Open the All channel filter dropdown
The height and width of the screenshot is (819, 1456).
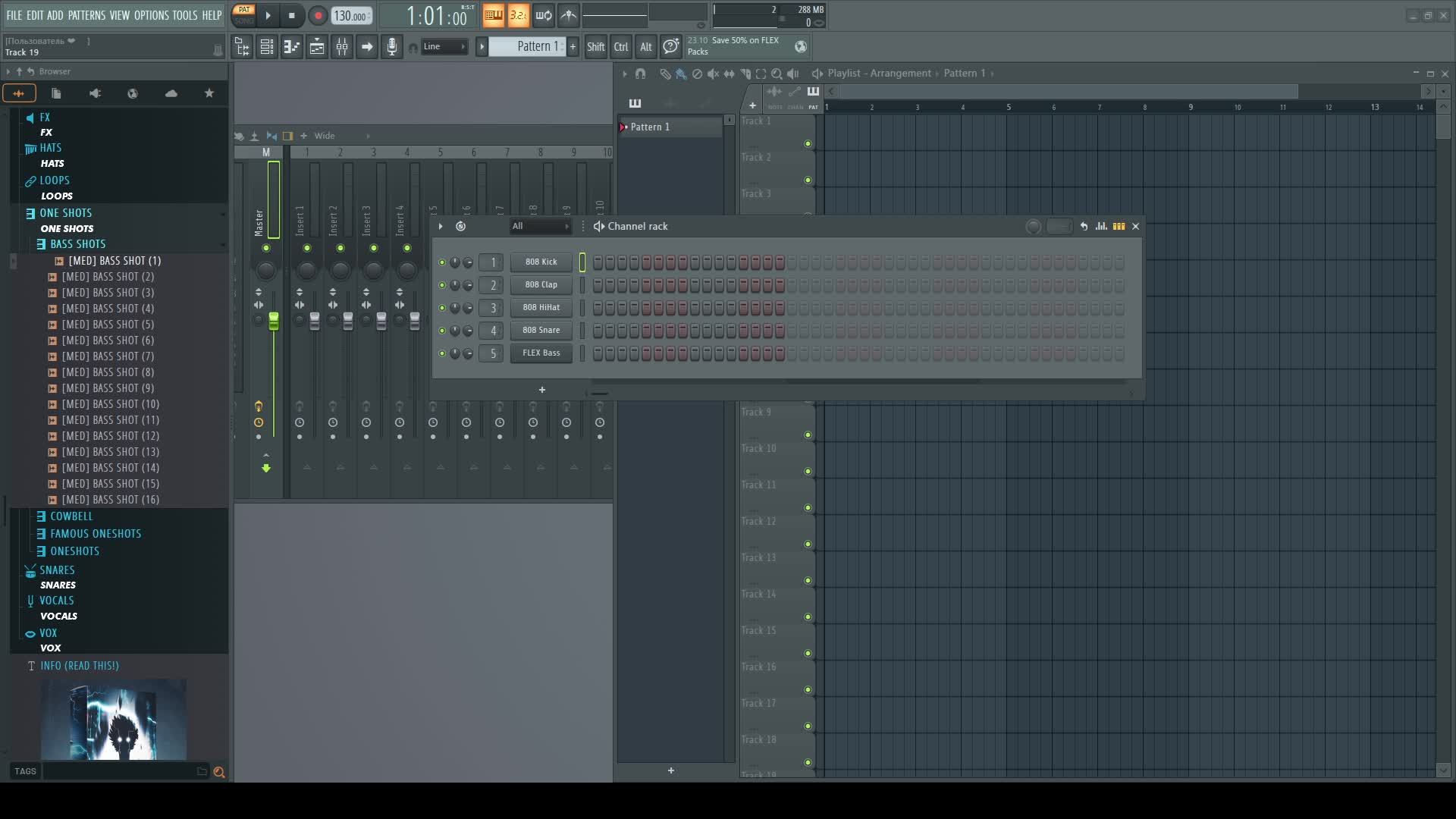[540, 226]
